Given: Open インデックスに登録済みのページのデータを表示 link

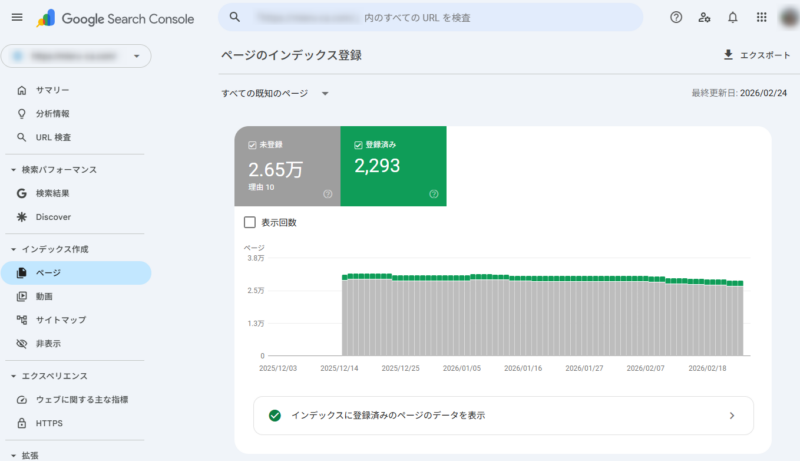Looking at the screenshot, I should pyautogui.click(x=502, y=415).
